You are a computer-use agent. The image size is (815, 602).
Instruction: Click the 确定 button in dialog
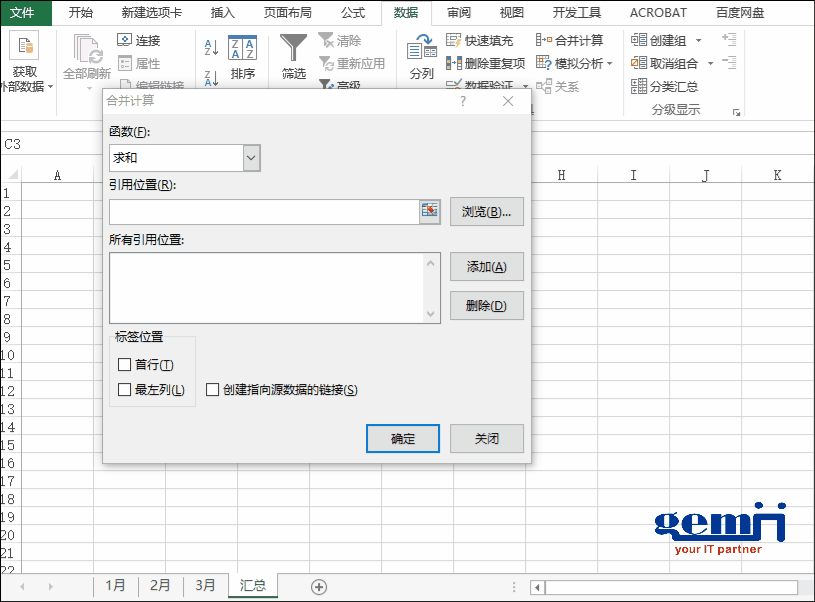click(403, 439)
